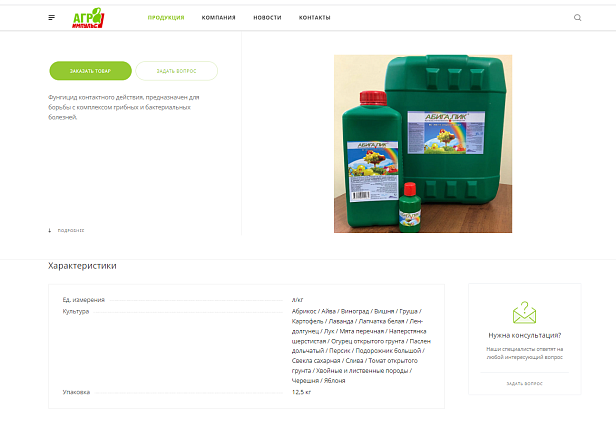
Task: Click the Agro Impulse logo
Action: 88,18
